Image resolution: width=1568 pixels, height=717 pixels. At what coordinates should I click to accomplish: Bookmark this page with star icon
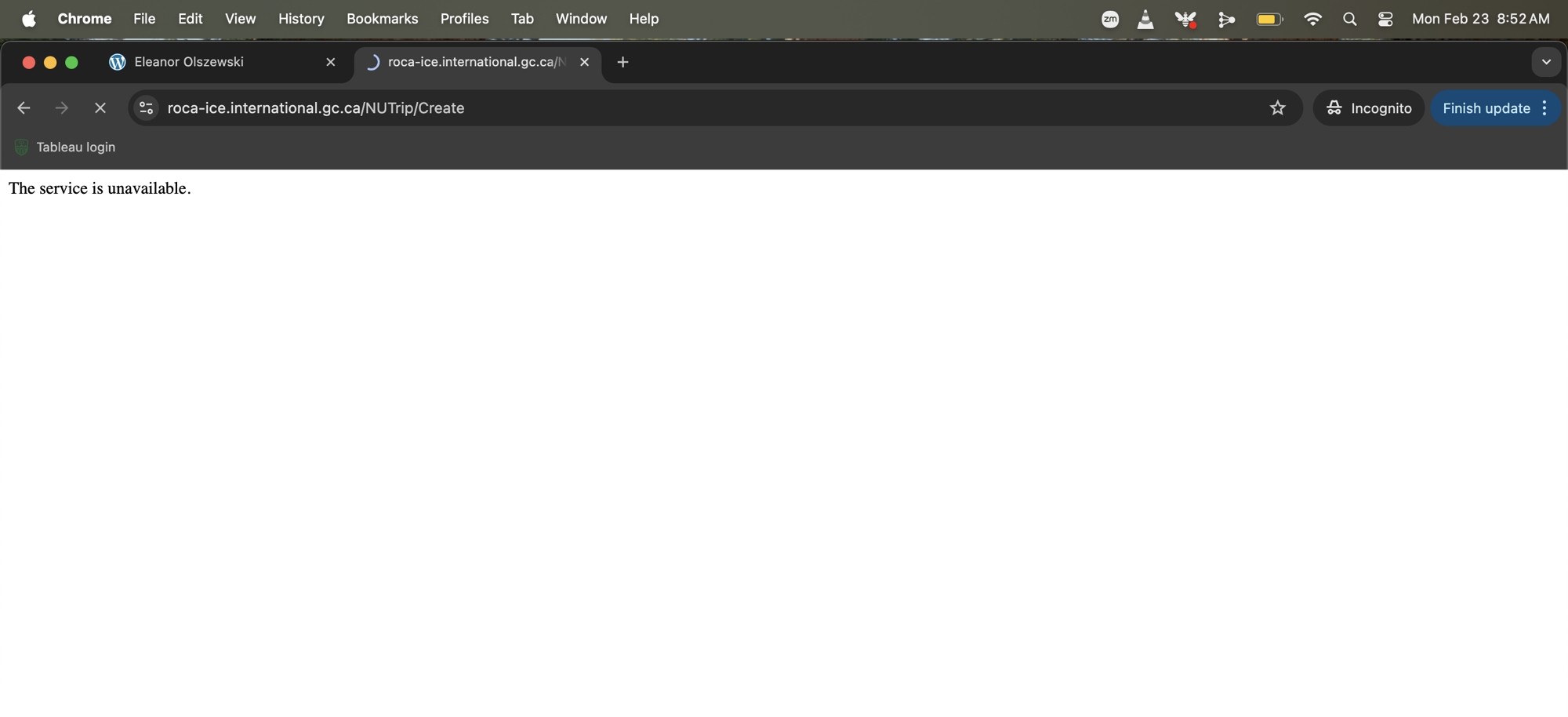[1277, 108]
